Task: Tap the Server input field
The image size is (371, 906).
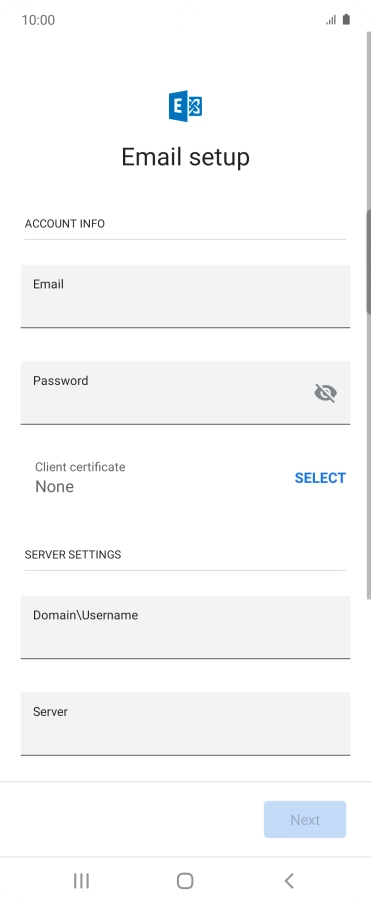Action: (186, 723)
